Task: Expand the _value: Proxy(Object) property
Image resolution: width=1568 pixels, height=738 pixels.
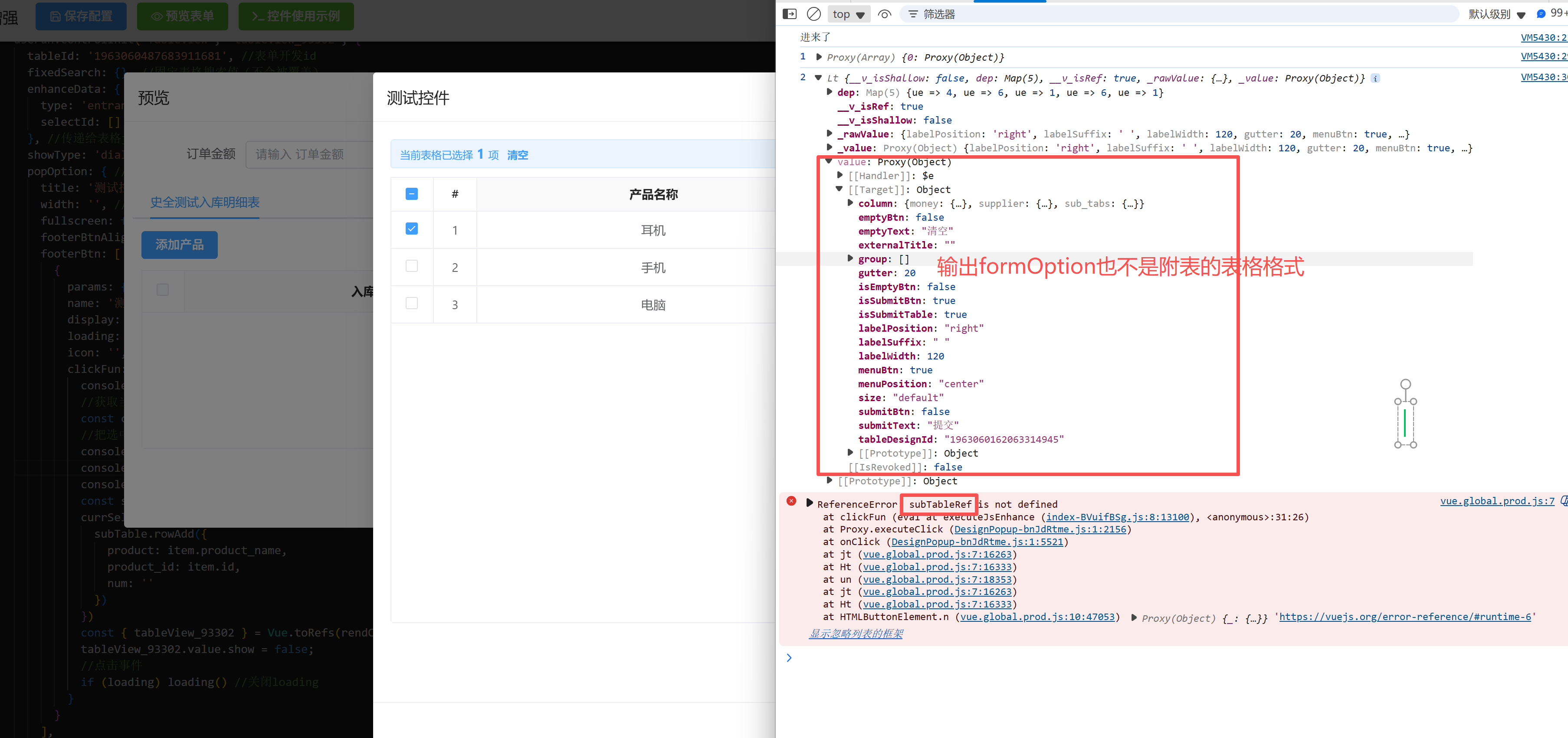Action: 830,147
